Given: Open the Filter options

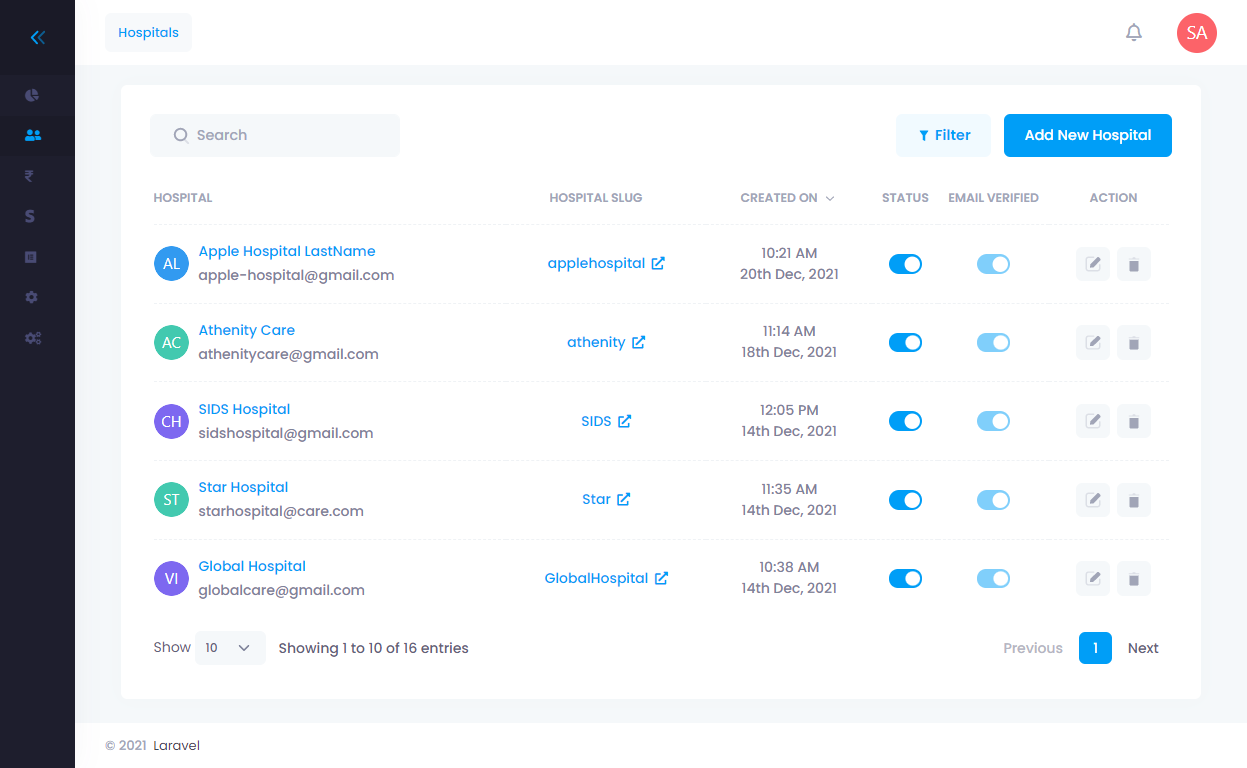Looking at the screenshot, I should pos(943,135).
